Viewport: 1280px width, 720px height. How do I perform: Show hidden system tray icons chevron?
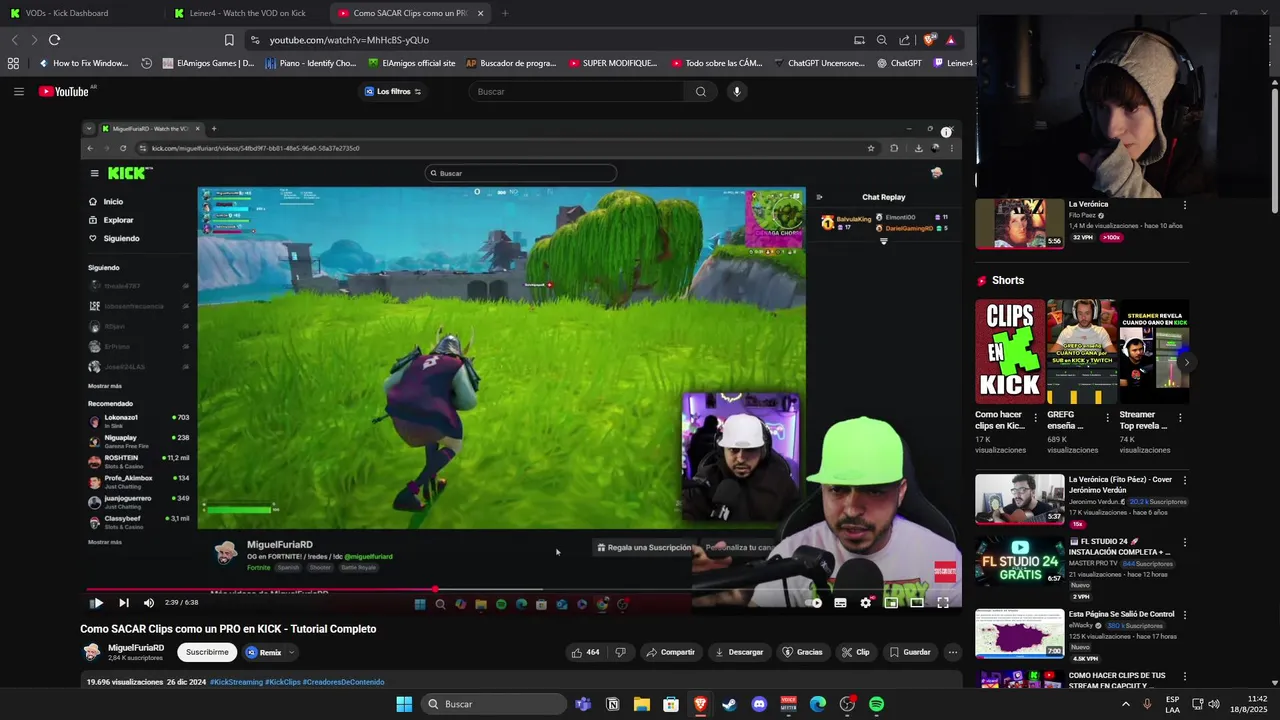[x=1126, y=704]
